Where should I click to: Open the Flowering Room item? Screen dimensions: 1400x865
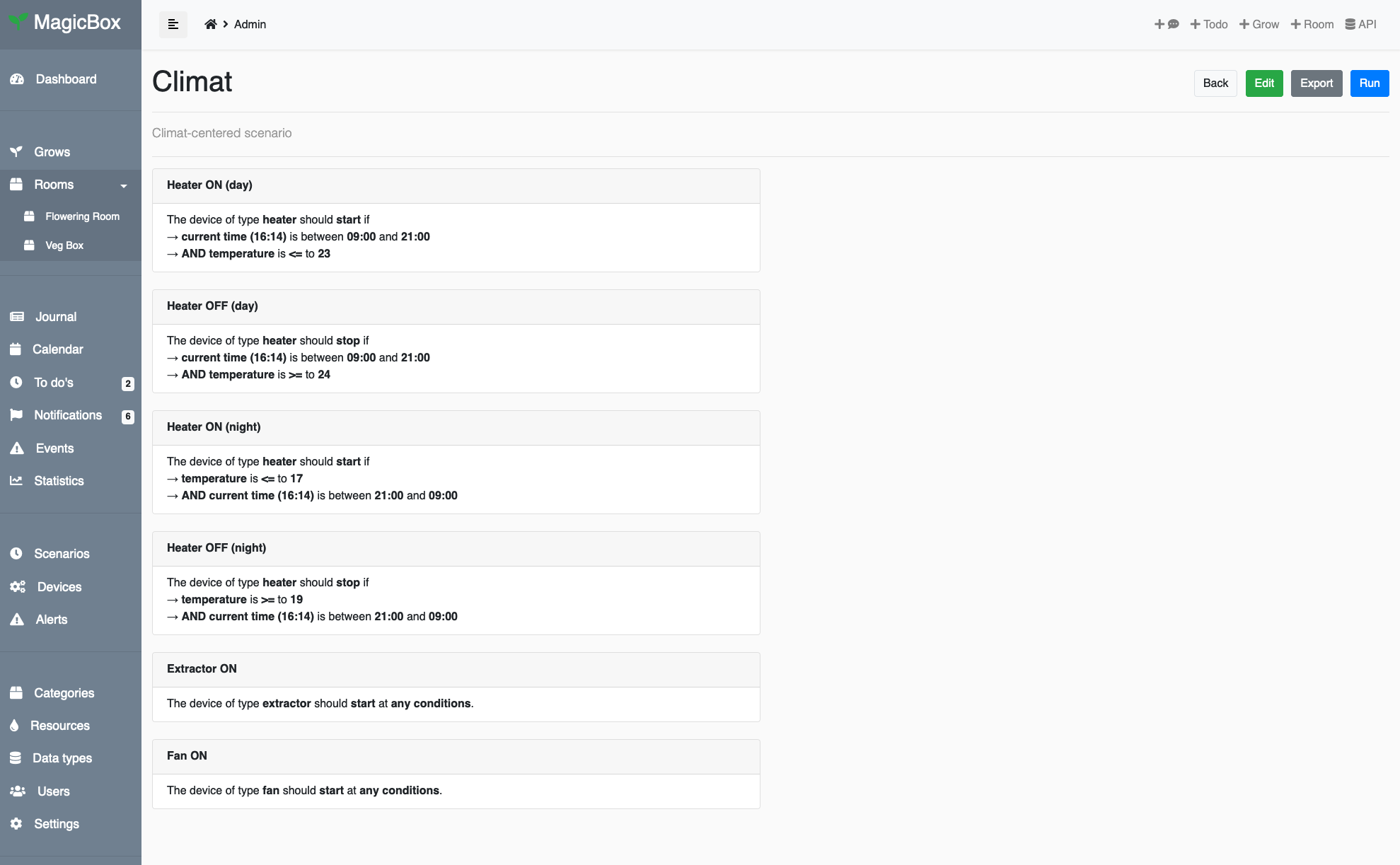pos(82,216)
